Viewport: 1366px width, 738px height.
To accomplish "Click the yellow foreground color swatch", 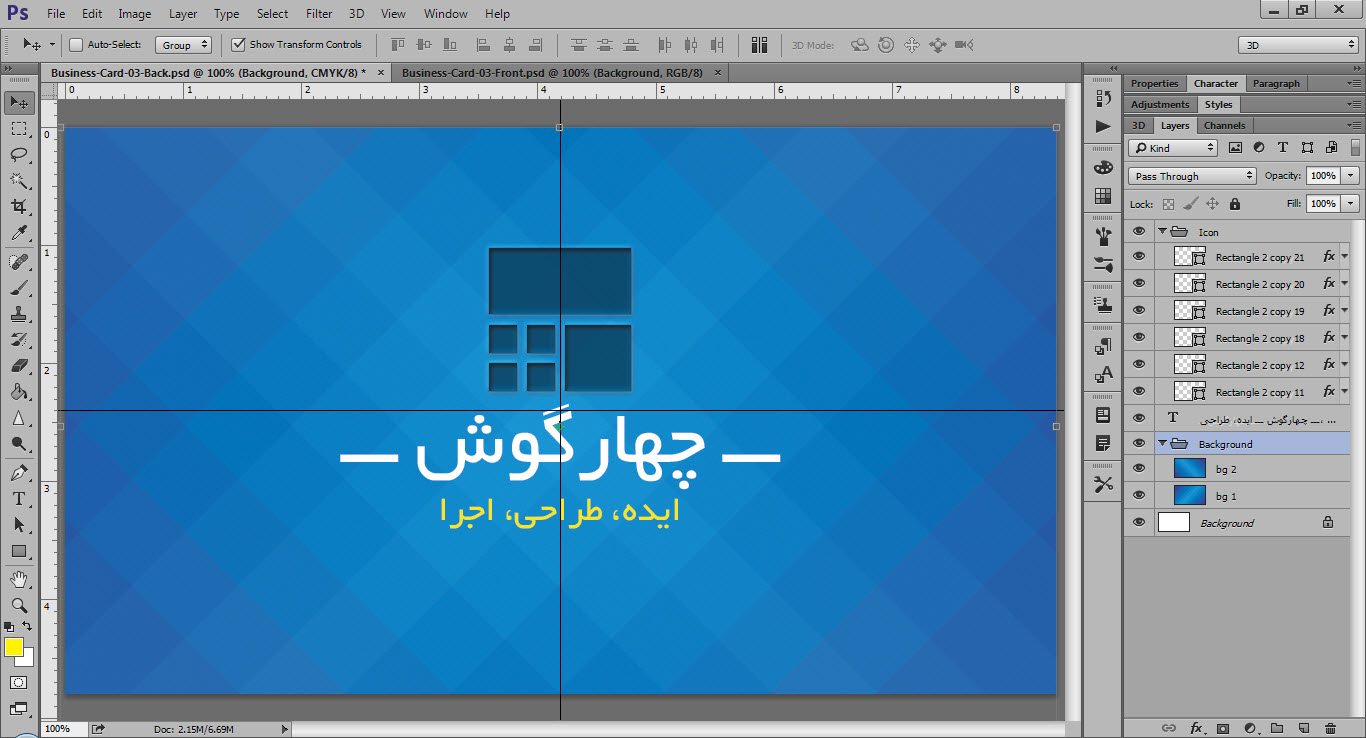I will pos(14,647).
